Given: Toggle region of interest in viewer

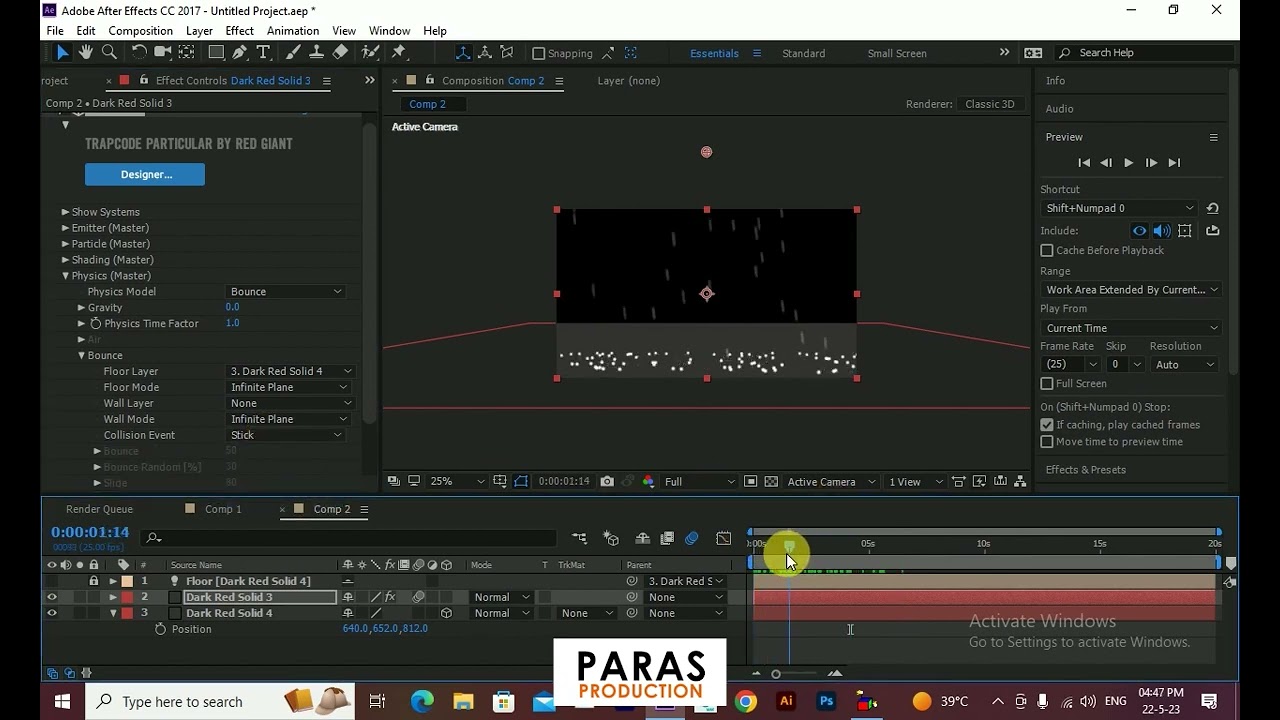Looking at the screenshot, I should 750,482.
